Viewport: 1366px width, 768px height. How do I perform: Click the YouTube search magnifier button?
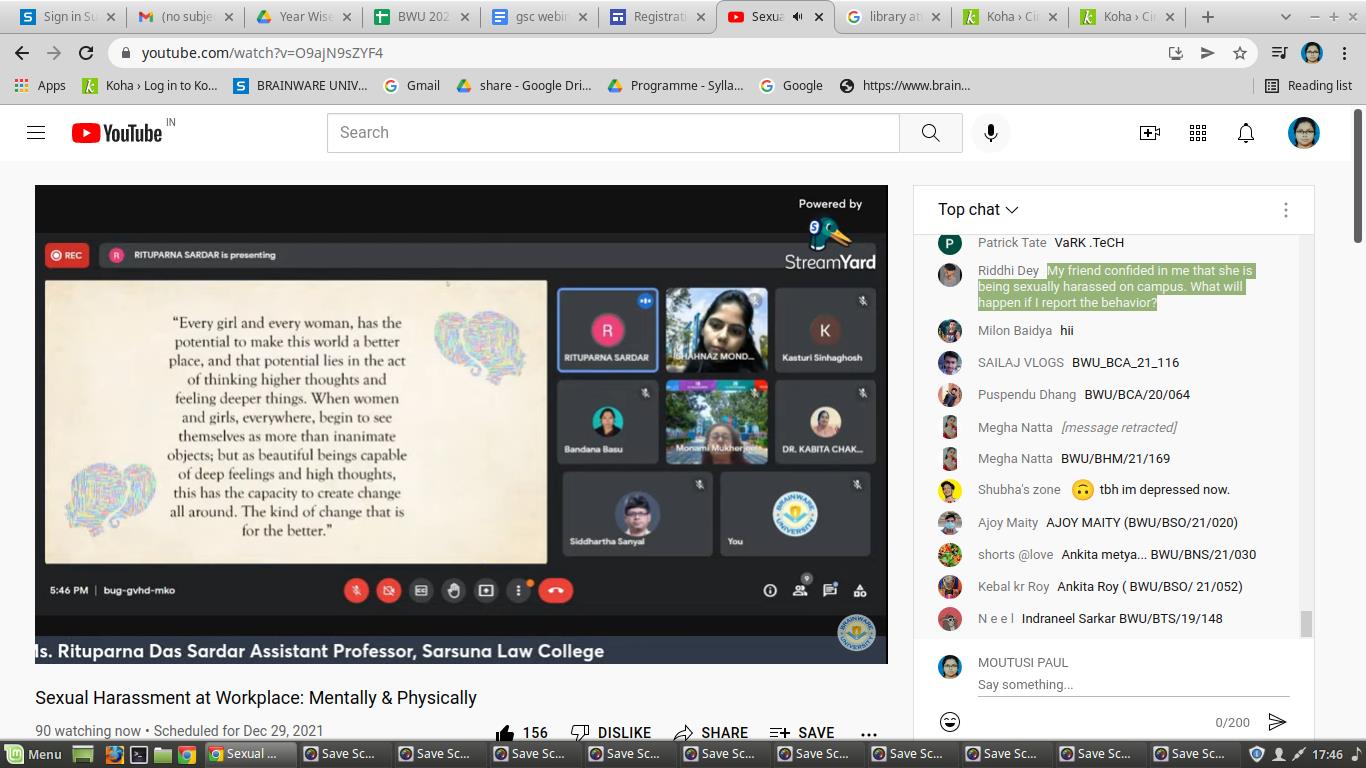click(930, 133)
